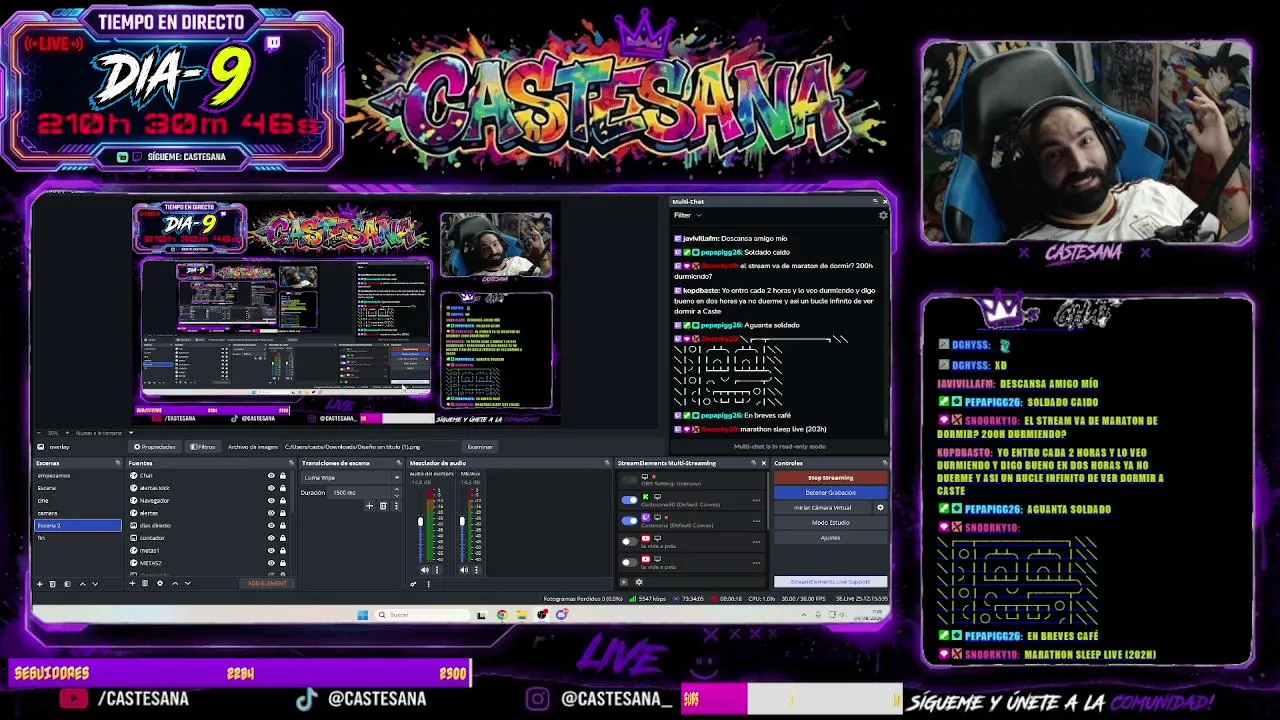The width and height of the screenshot is (1280, 720).
Task: Open virtual camera settings gear icon
Action: pyautogui.click(x=880, y=508)
